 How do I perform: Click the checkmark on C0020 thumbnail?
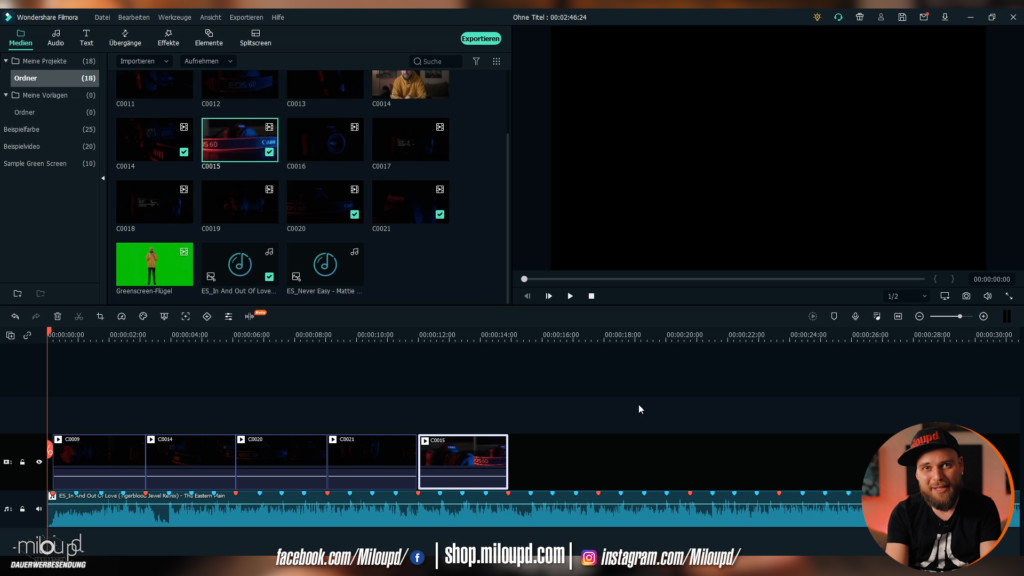pos(355,214)
